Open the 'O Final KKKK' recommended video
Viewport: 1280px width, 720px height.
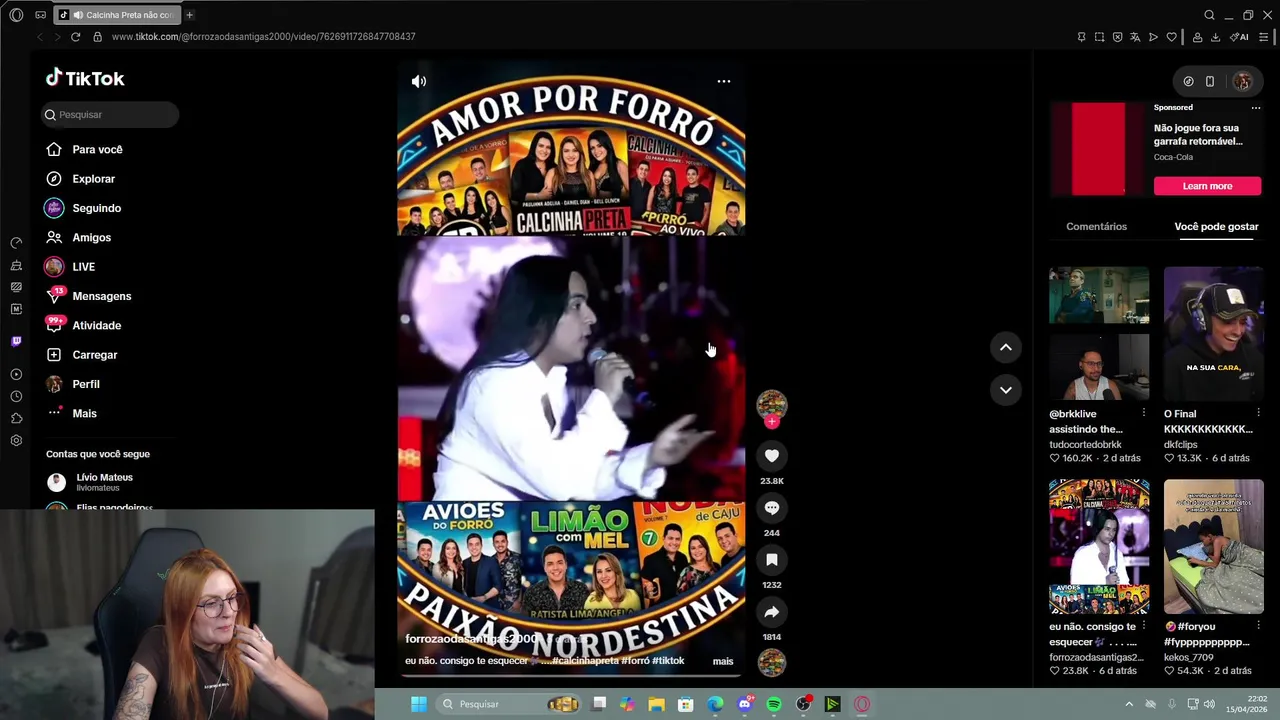tap(1213, 334)
